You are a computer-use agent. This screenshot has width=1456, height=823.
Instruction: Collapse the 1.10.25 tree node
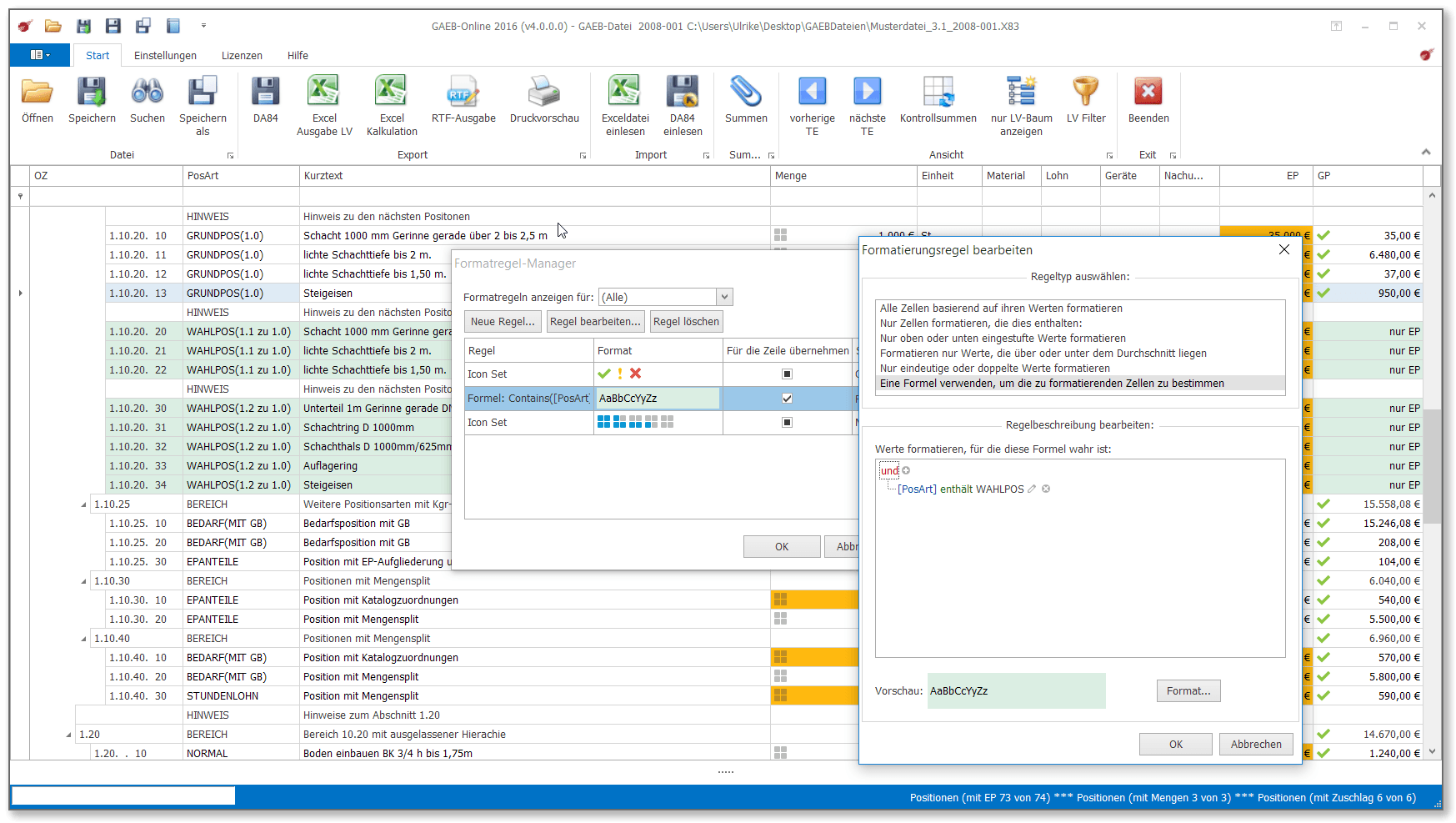pos(83,504)
